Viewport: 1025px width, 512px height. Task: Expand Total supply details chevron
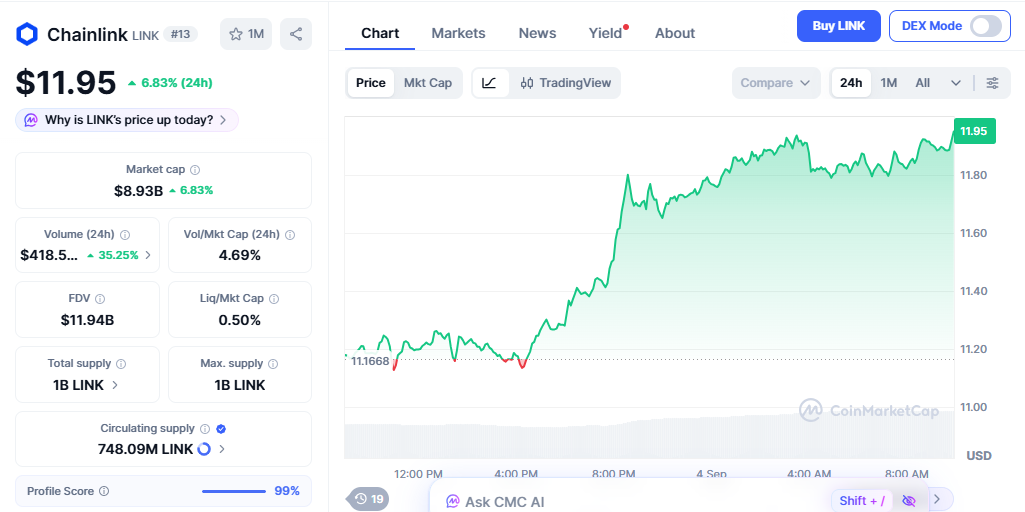coord(115,385)
